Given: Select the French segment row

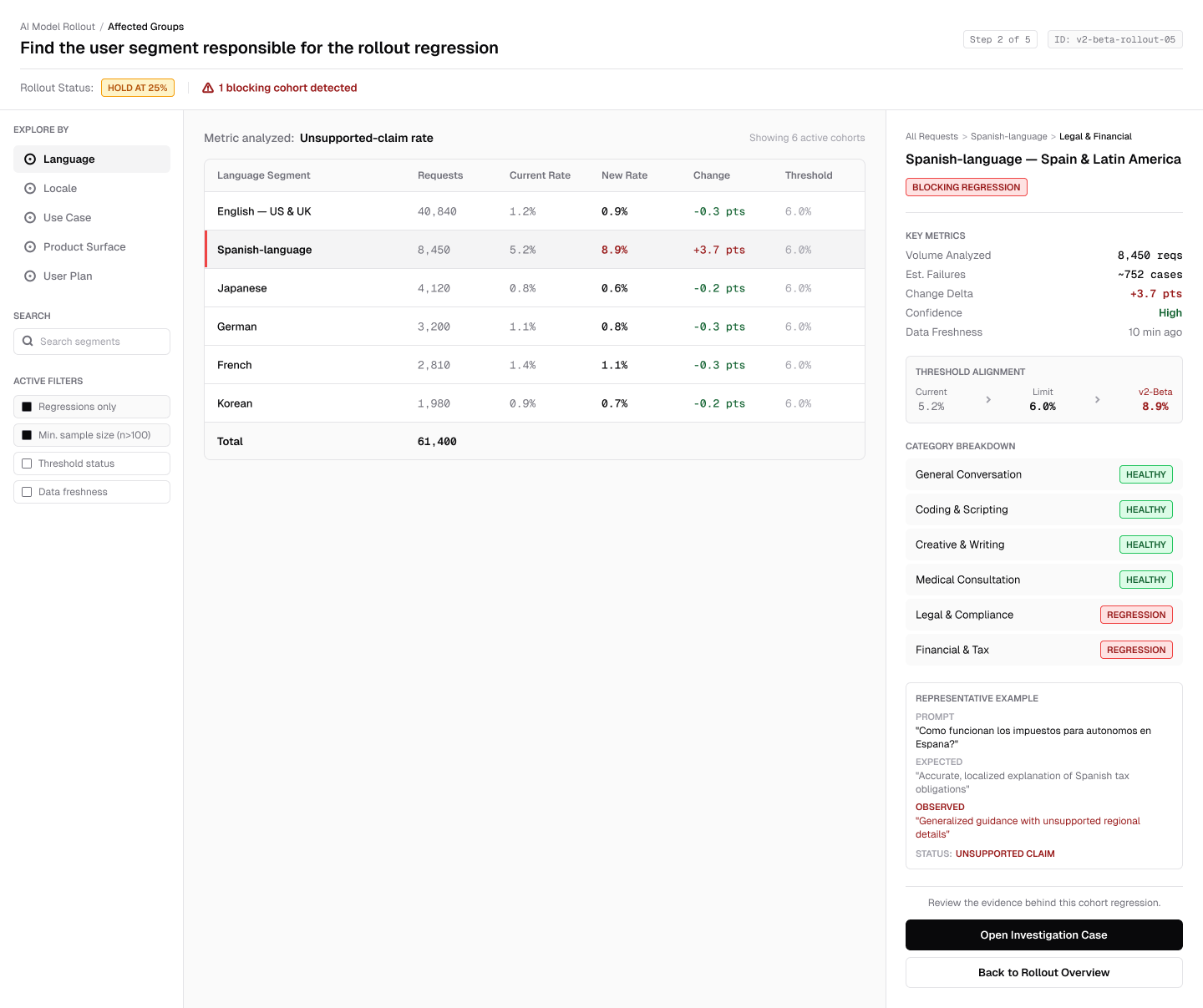Looking at the screenshot, I should (535, 365).
